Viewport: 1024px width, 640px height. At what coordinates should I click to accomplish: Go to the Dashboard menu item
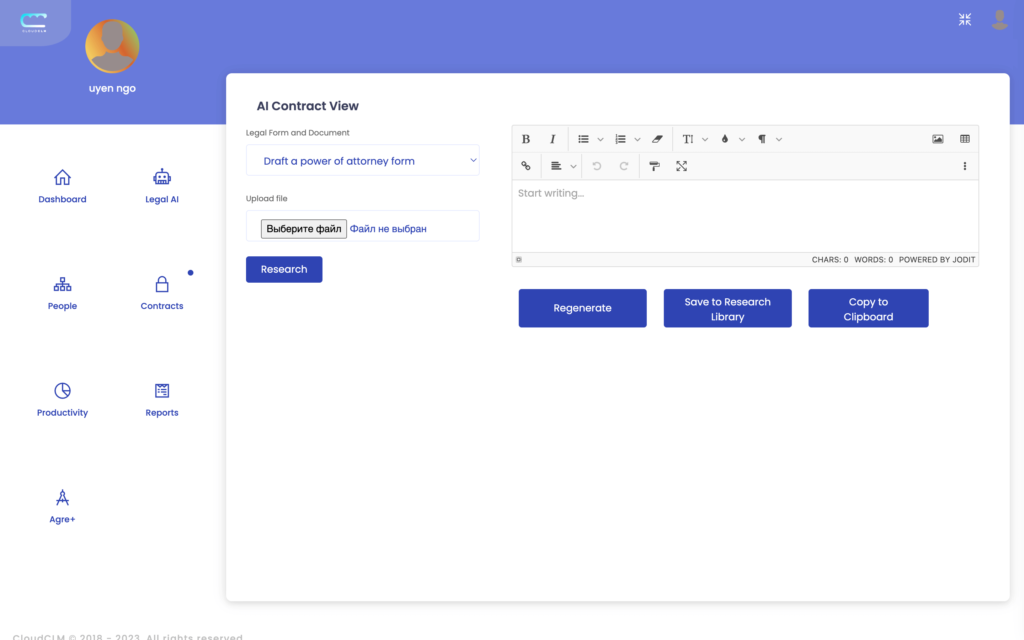pos(62,186)
